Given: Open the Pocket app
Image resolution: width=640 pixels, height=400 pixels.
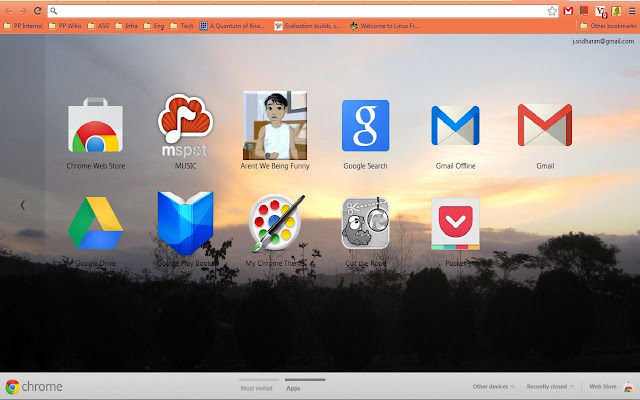Looking at the screenshot, I should [455, 223].
